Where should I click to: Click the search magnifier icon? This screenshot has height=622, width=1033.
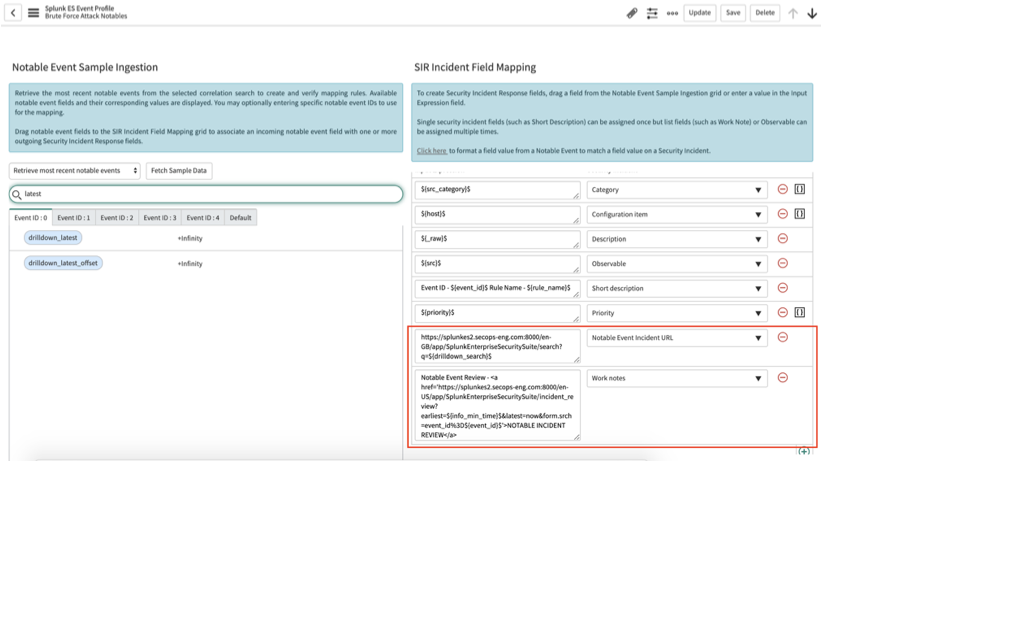click(16, 194)
